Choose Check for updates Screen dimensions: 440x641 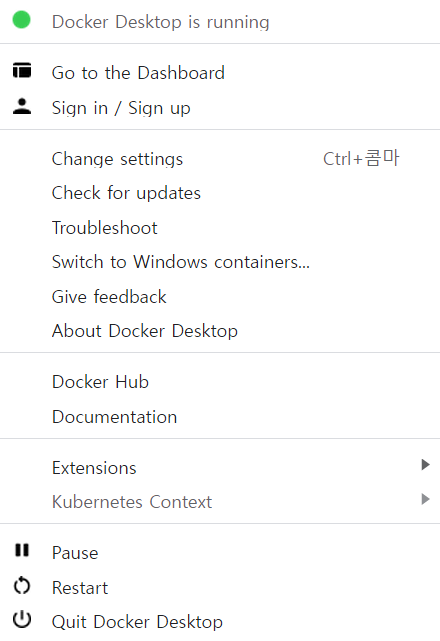tap(220, 193)
